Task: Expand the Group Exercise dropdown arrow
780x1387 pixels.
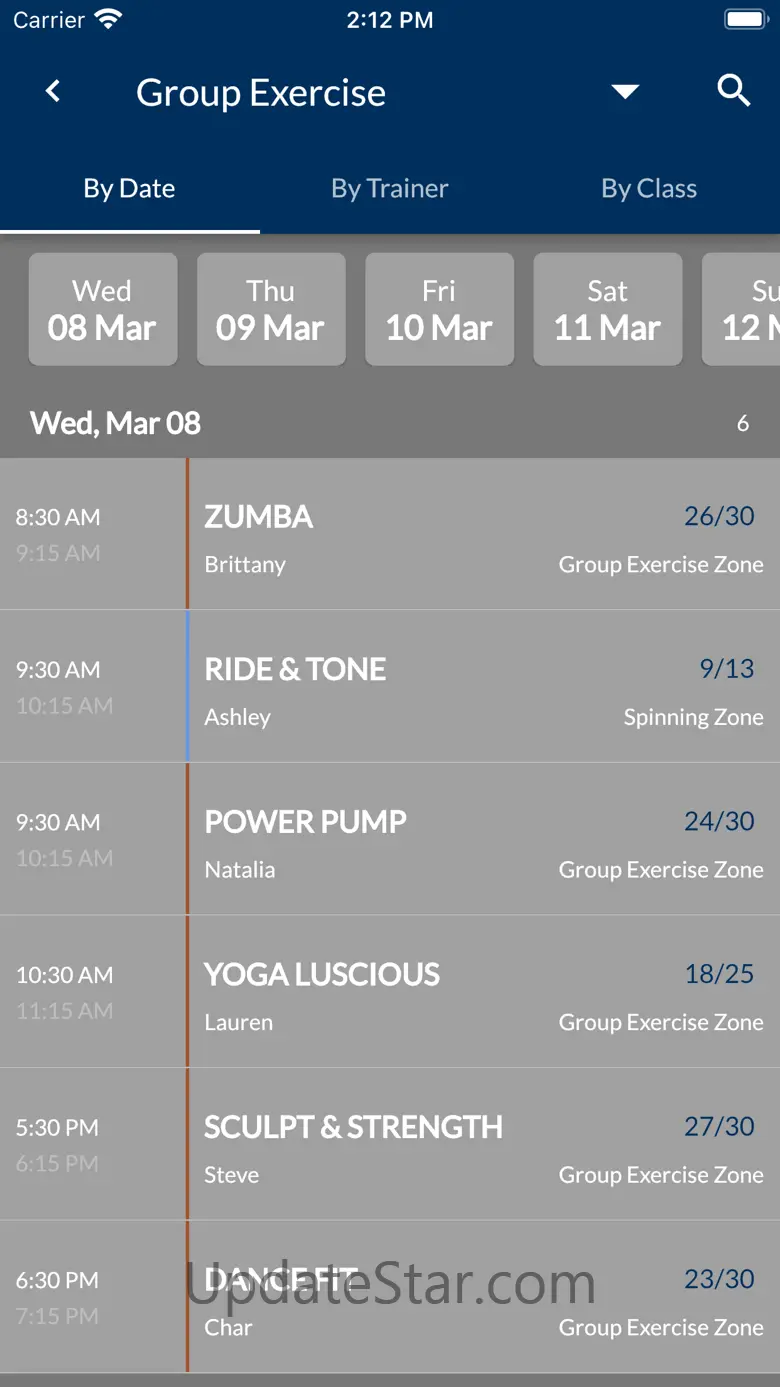Action: 625,92
